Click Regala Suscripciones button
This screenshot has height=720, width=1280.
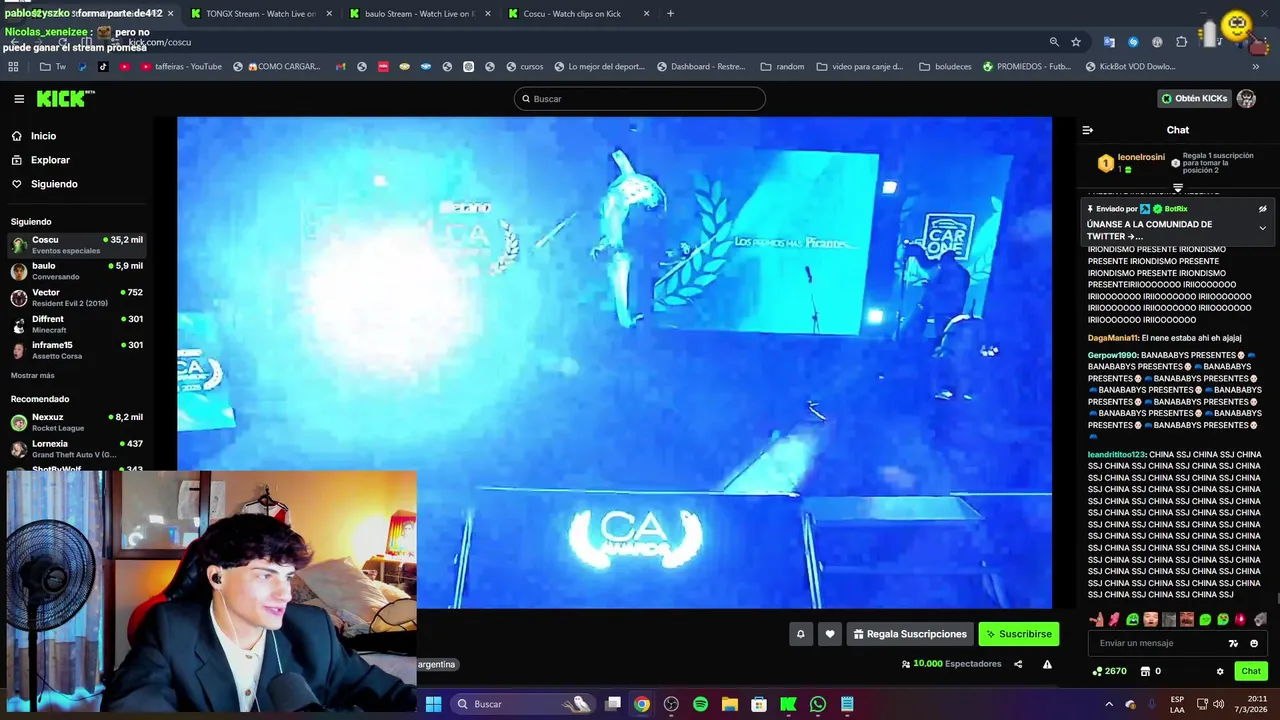[x=910, y=634]
